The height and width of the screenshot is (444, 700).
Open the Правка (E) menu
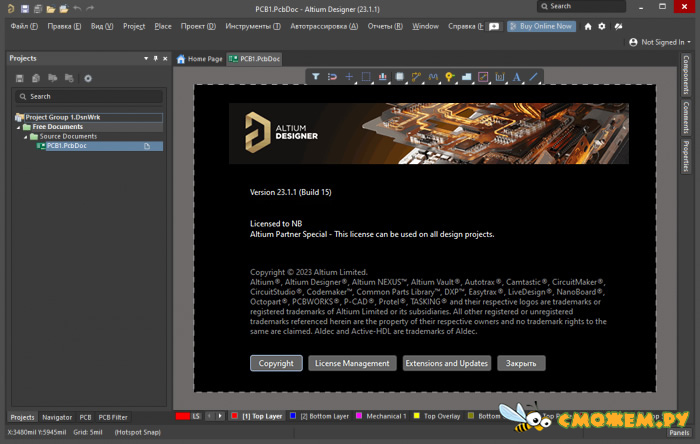pyautogui.click(x=64, y=26)
